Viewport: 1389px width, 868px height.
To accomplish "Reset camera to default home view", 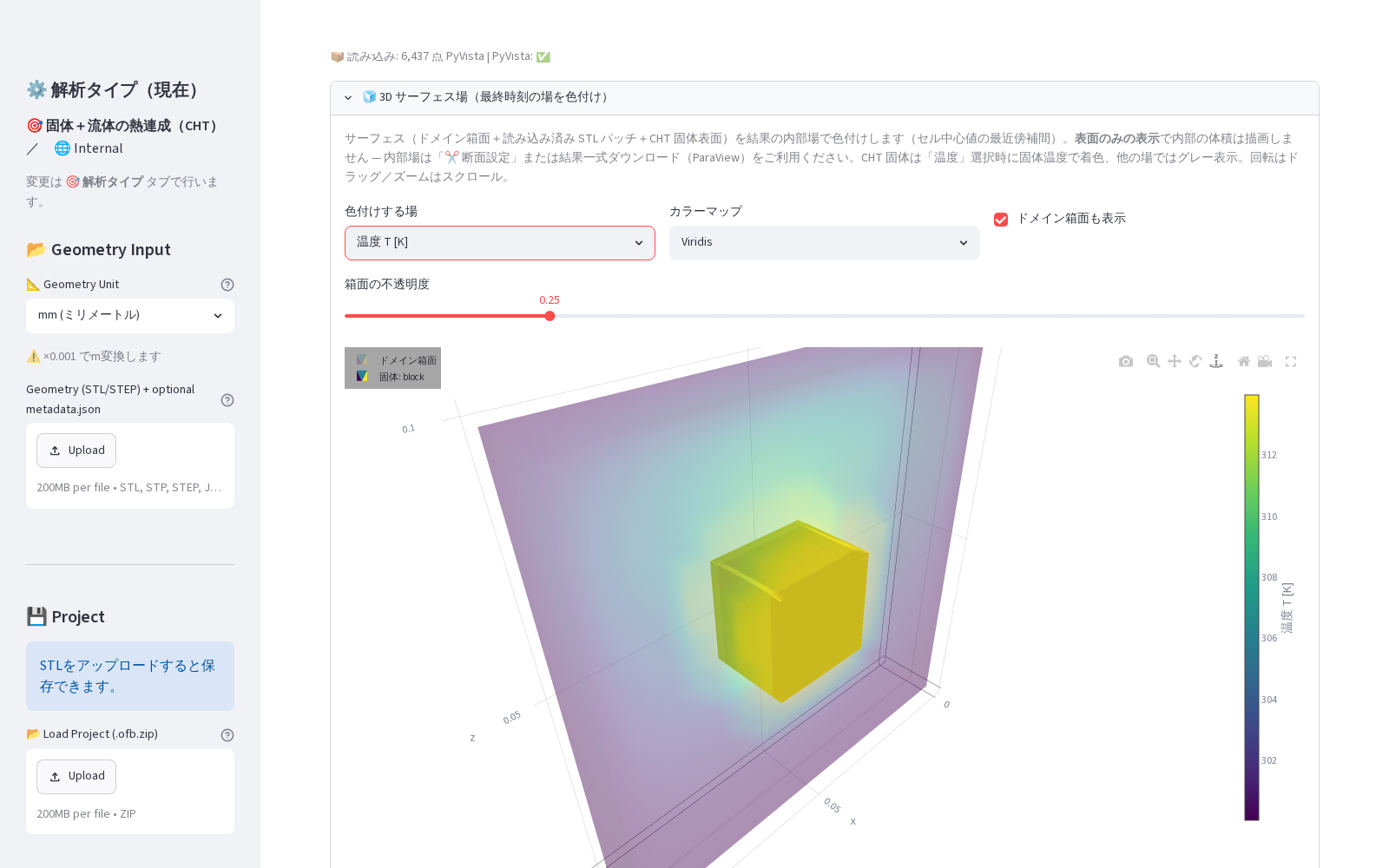I will (1244, 361).
